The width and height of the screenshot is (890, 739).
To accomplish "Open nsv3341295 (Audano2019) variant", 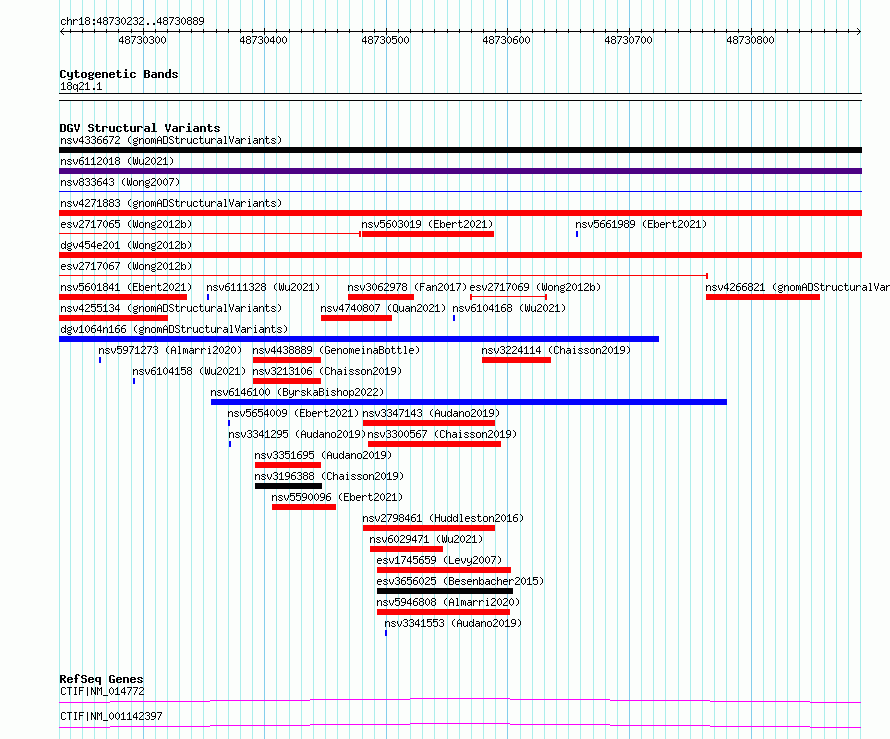I will coord(297,434).
